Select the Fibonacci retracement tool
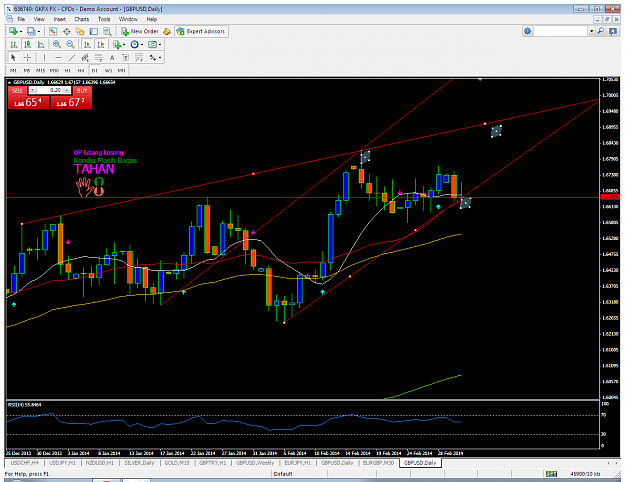The width and height of the screenshot is (625, 482). pos(98,58)
